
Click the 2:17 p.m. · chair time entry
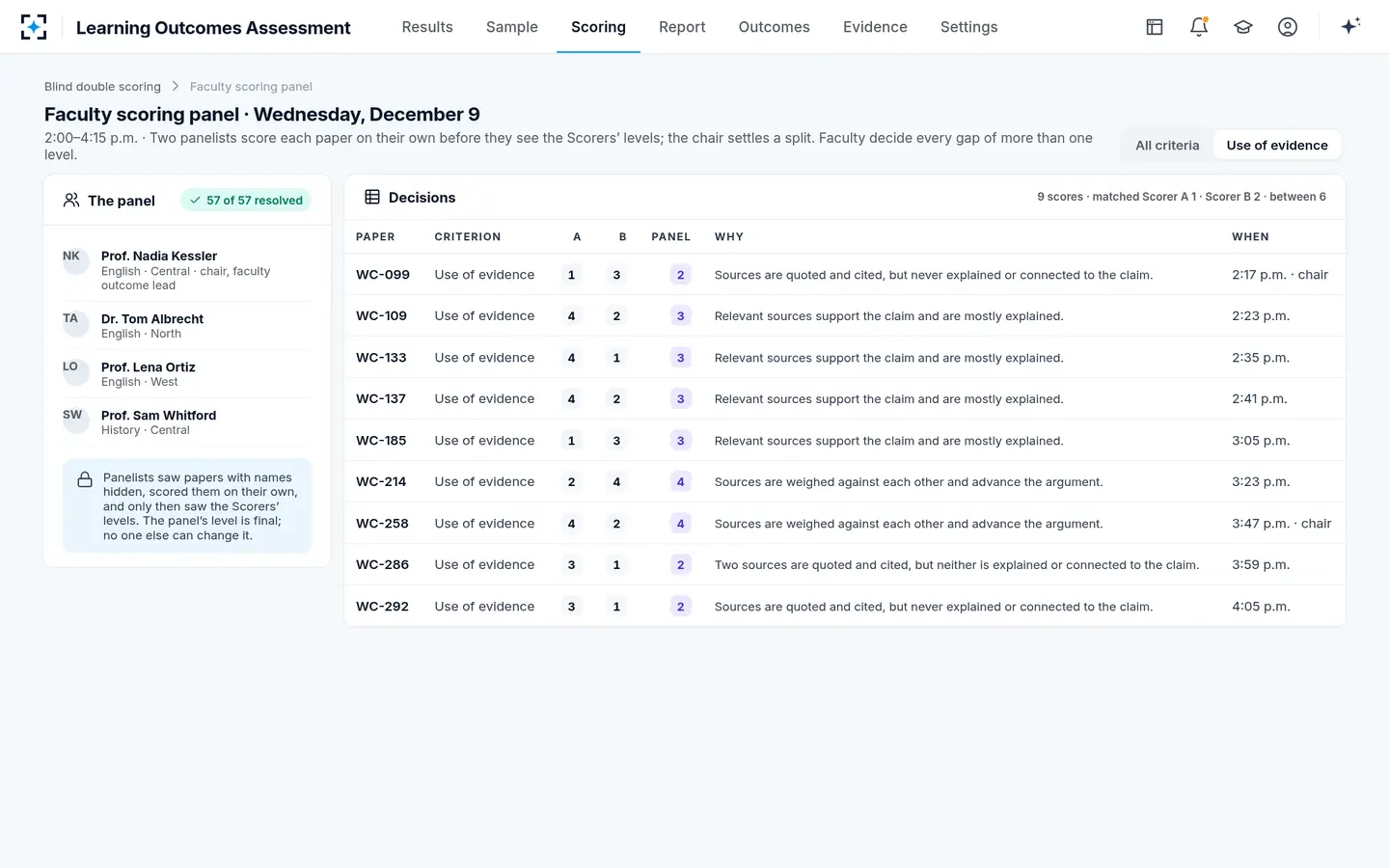coord(1280,275)
